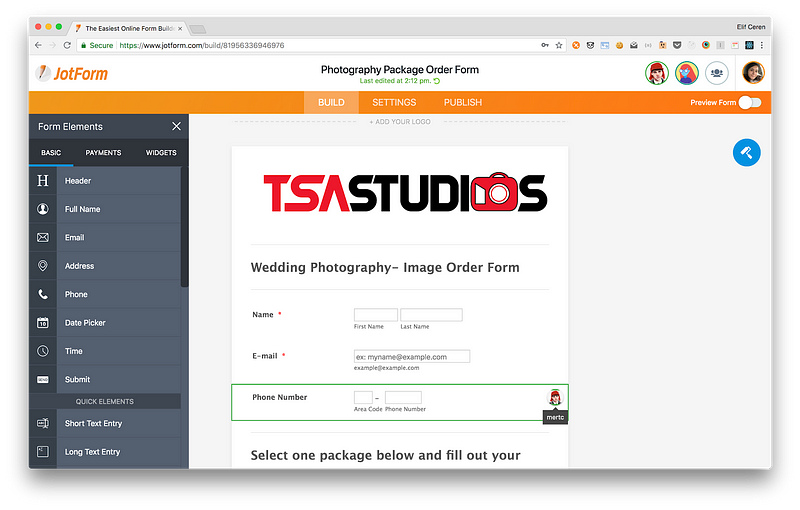
Task: Click the Name field label
Action: [263, 315]
